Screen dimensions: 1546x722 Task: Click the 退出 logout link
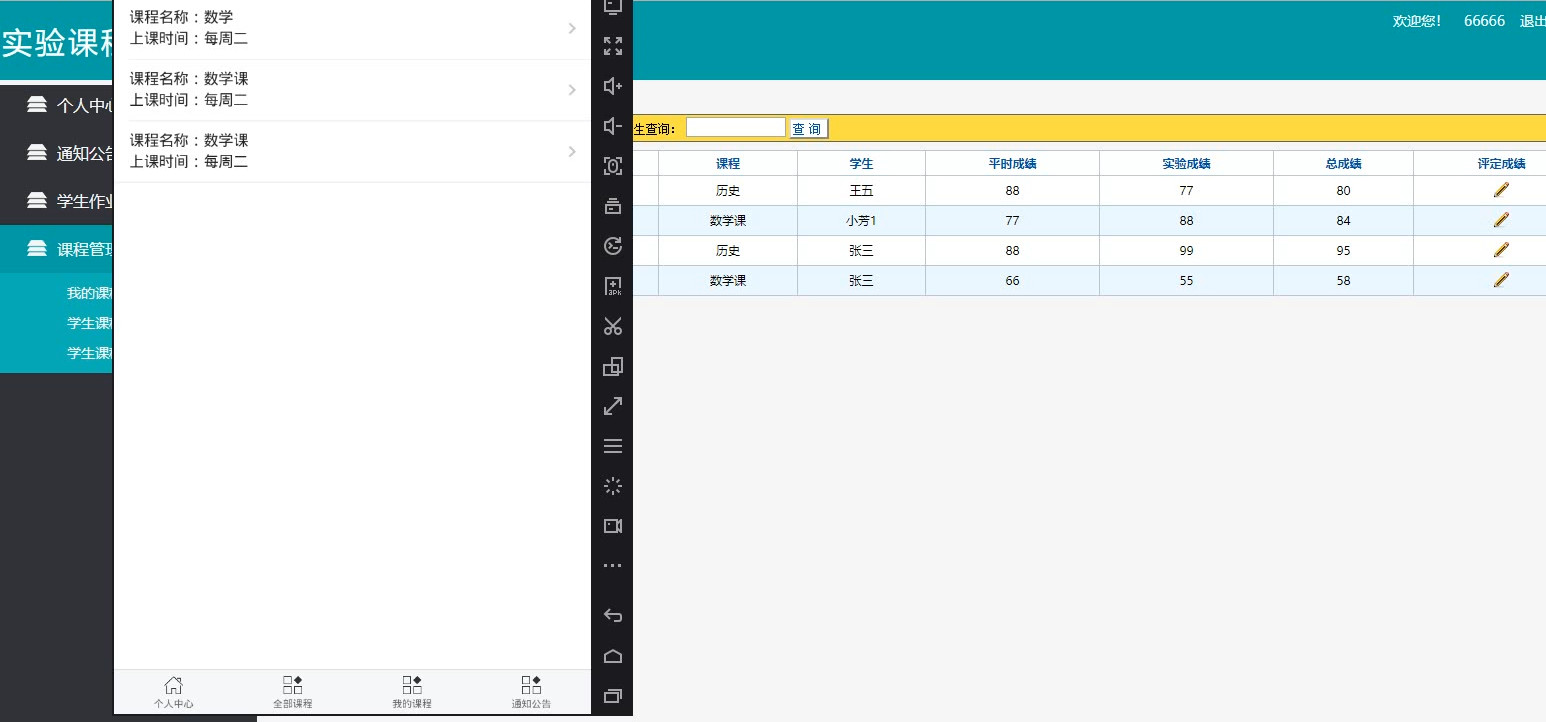(x=1532, y=21)
